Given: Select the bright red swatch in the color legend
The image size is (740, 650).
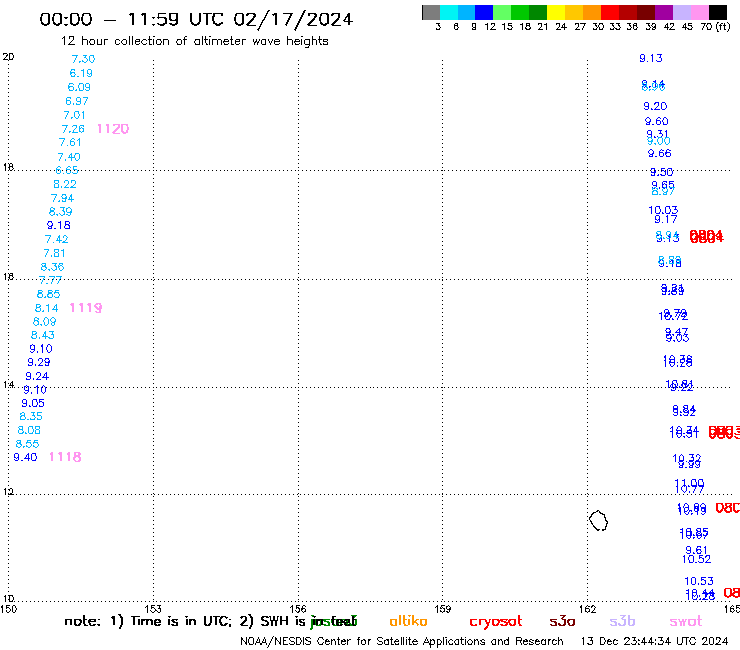Looking at the screenshot, I should (x=610, y=12).
